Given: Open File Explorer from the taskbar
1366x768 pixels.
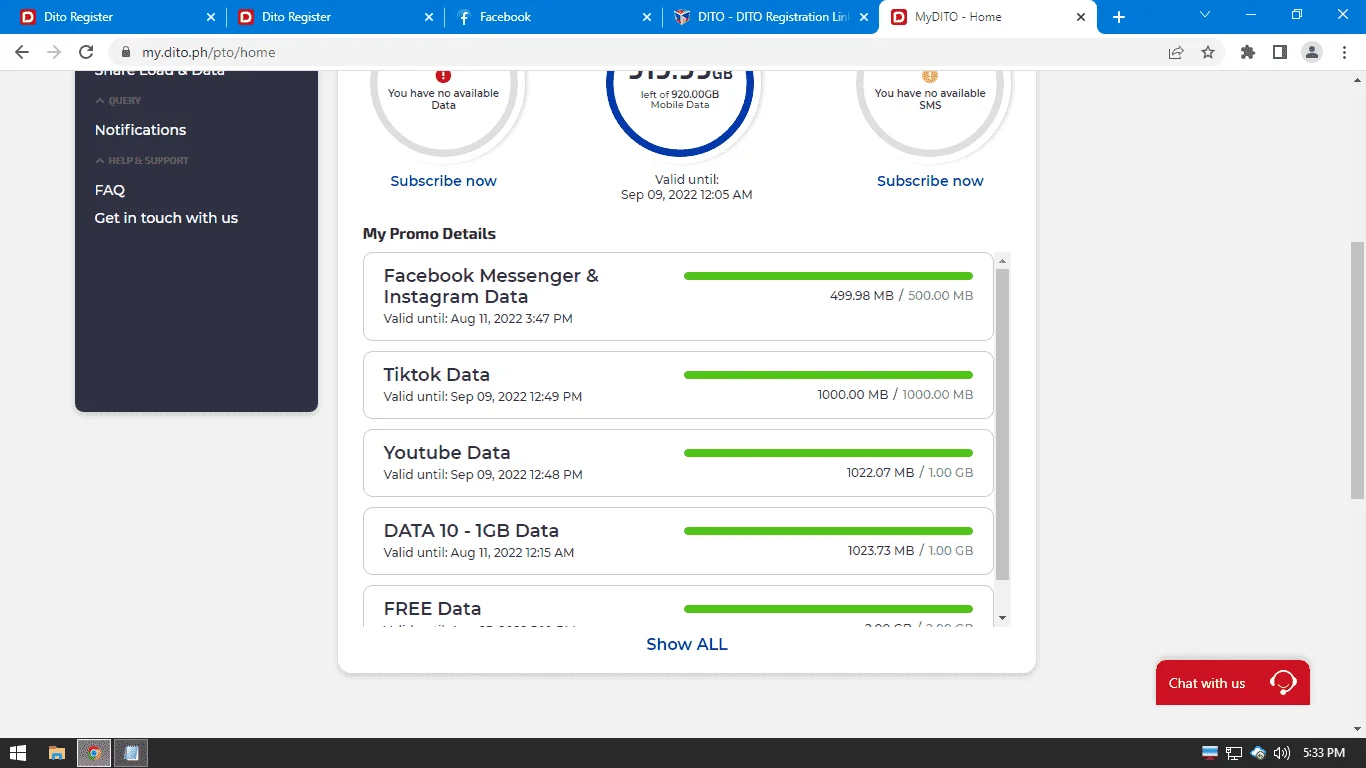Looking at the screenshot, I should click(57, 753).
